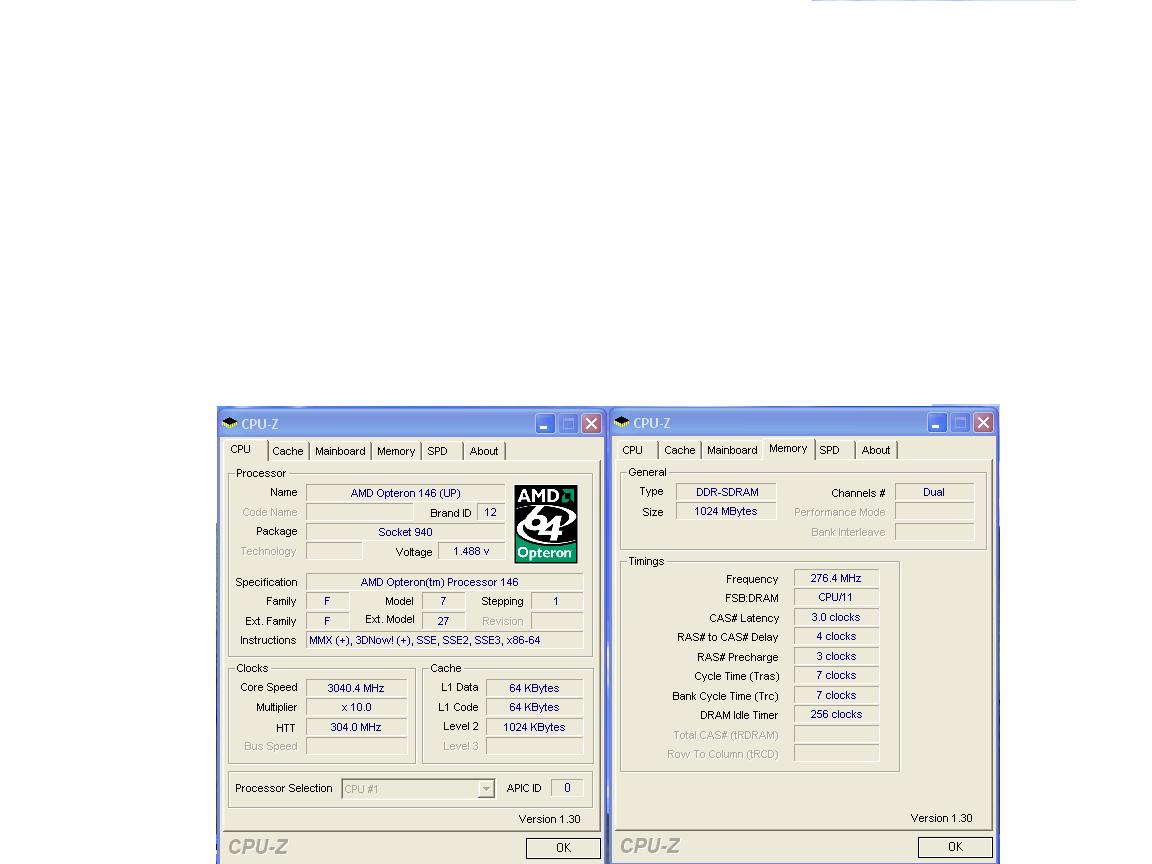Screen dimensions: 1152x864
Task: Select Memory tab in left CPU-Z window
Action: coord(396,451)
